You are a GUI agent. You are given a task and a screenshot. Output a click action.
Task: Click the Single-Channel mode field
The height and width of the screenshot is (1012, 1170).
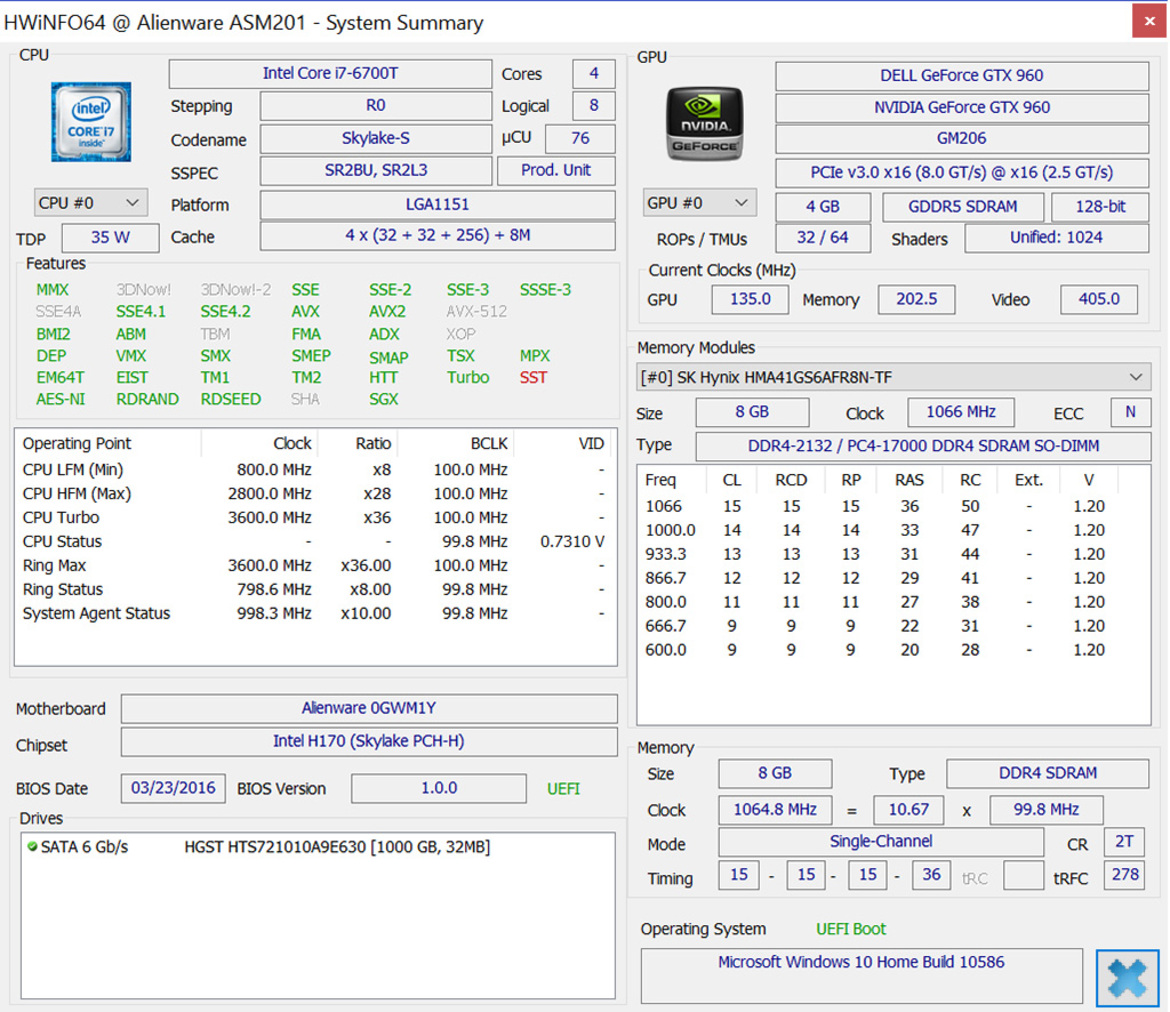pos(880,842)
